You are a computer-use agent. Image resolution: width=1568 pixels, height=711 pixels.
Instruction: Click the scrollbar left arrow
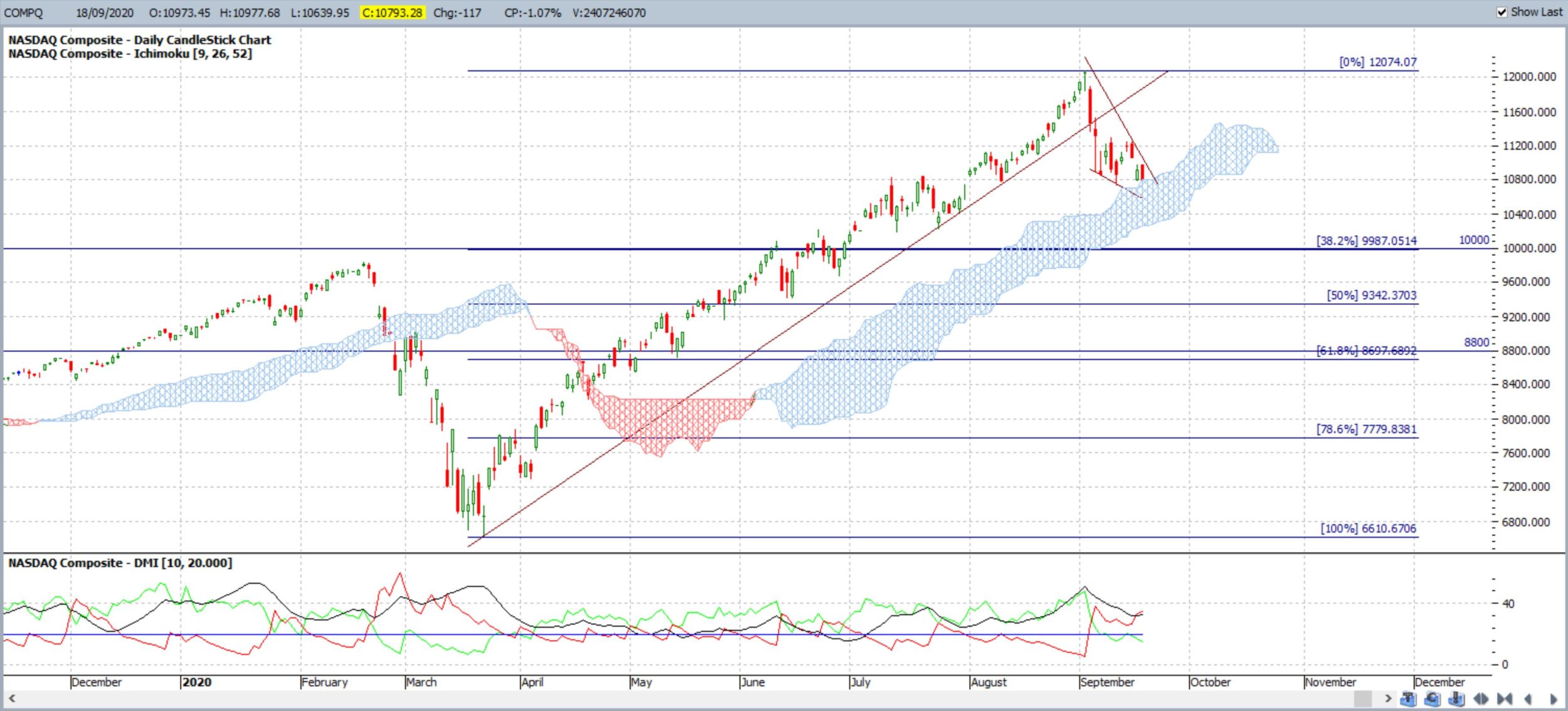coord(11,698)
